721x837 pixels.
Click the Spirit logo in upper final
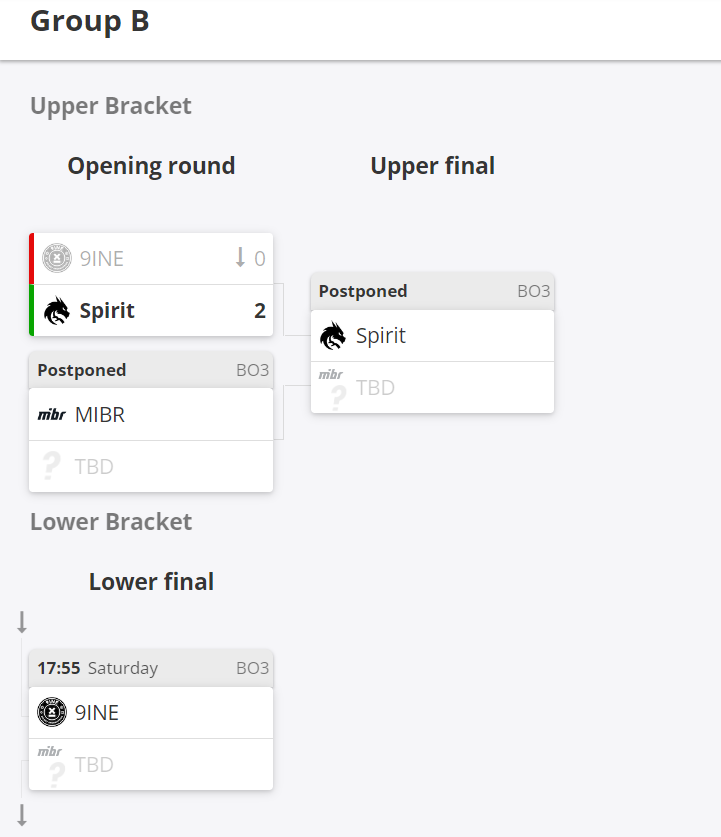(333, 336)
